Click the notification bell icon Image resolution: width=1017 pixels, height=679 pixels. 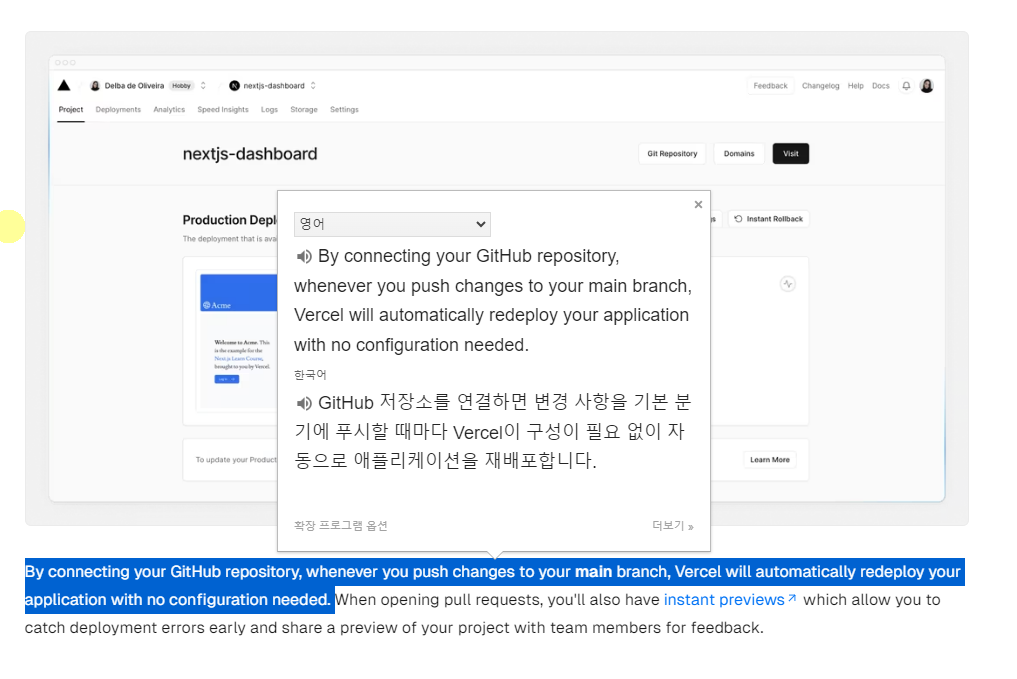(906, 86)
